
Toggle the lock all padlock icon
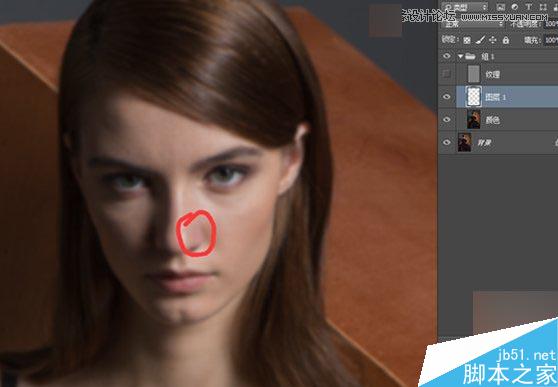(506, 40)
